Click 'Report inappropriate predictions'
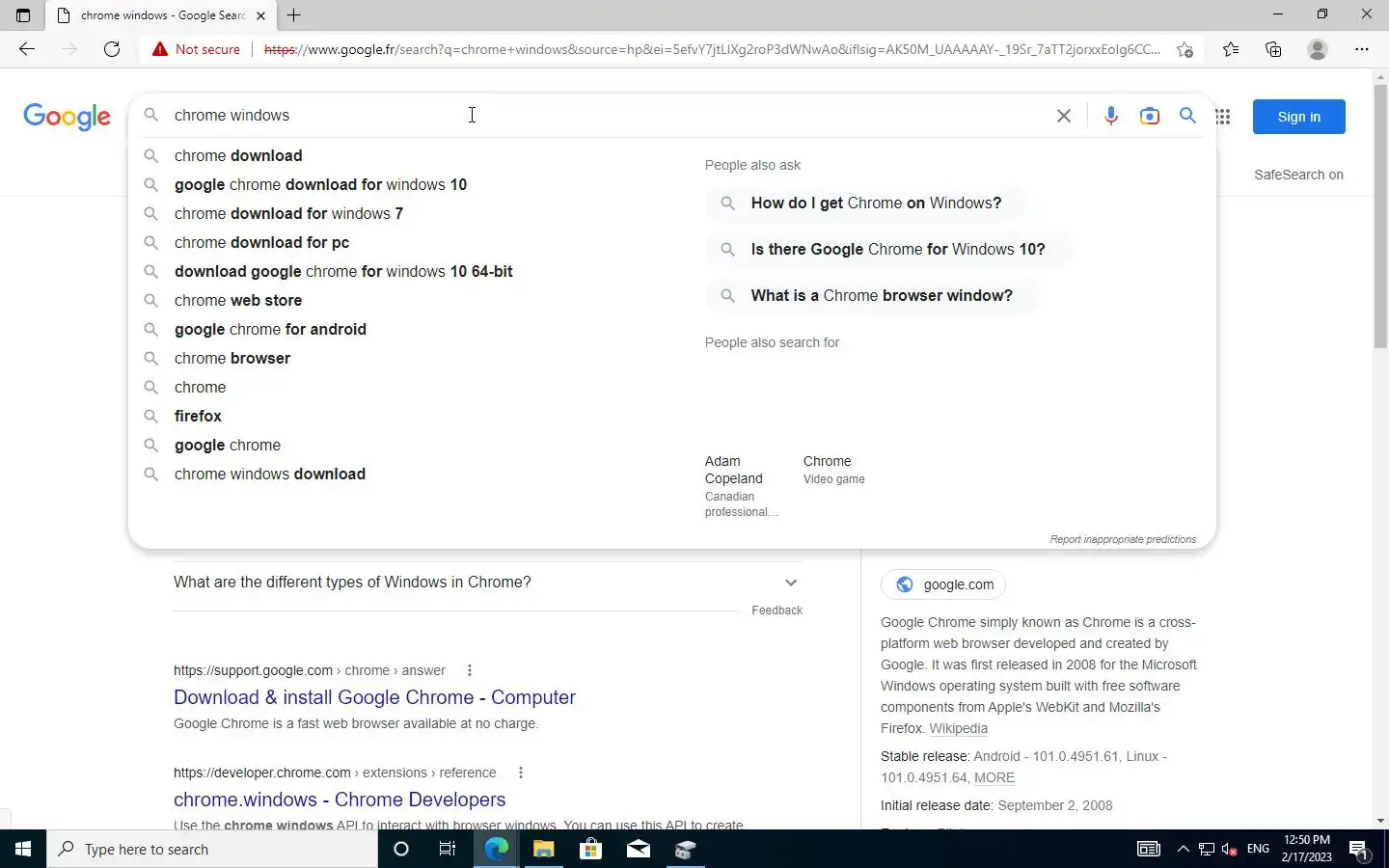This screenshot has width=1389, height=868. 1123,539
